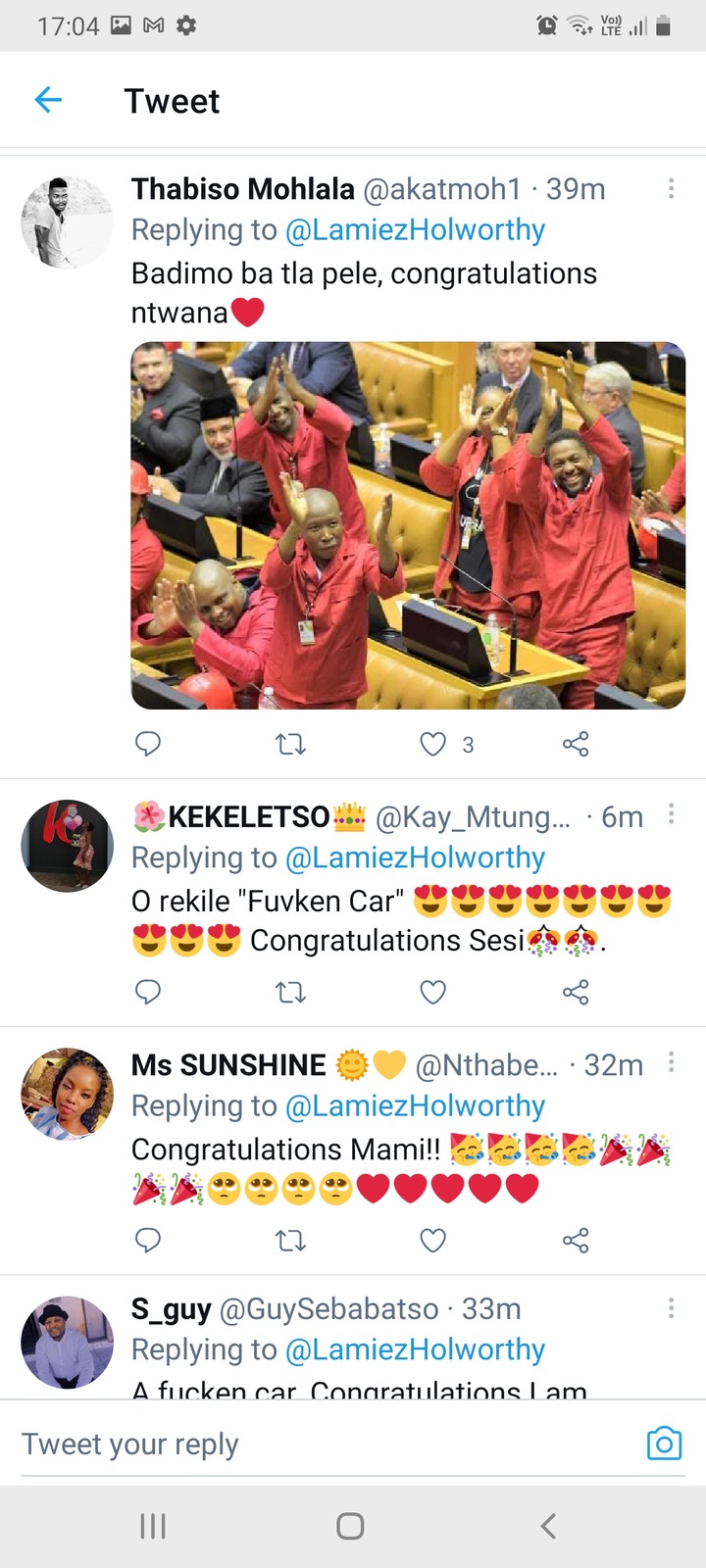Retweet KEKELETSO's reply

[x=290, y=993]
